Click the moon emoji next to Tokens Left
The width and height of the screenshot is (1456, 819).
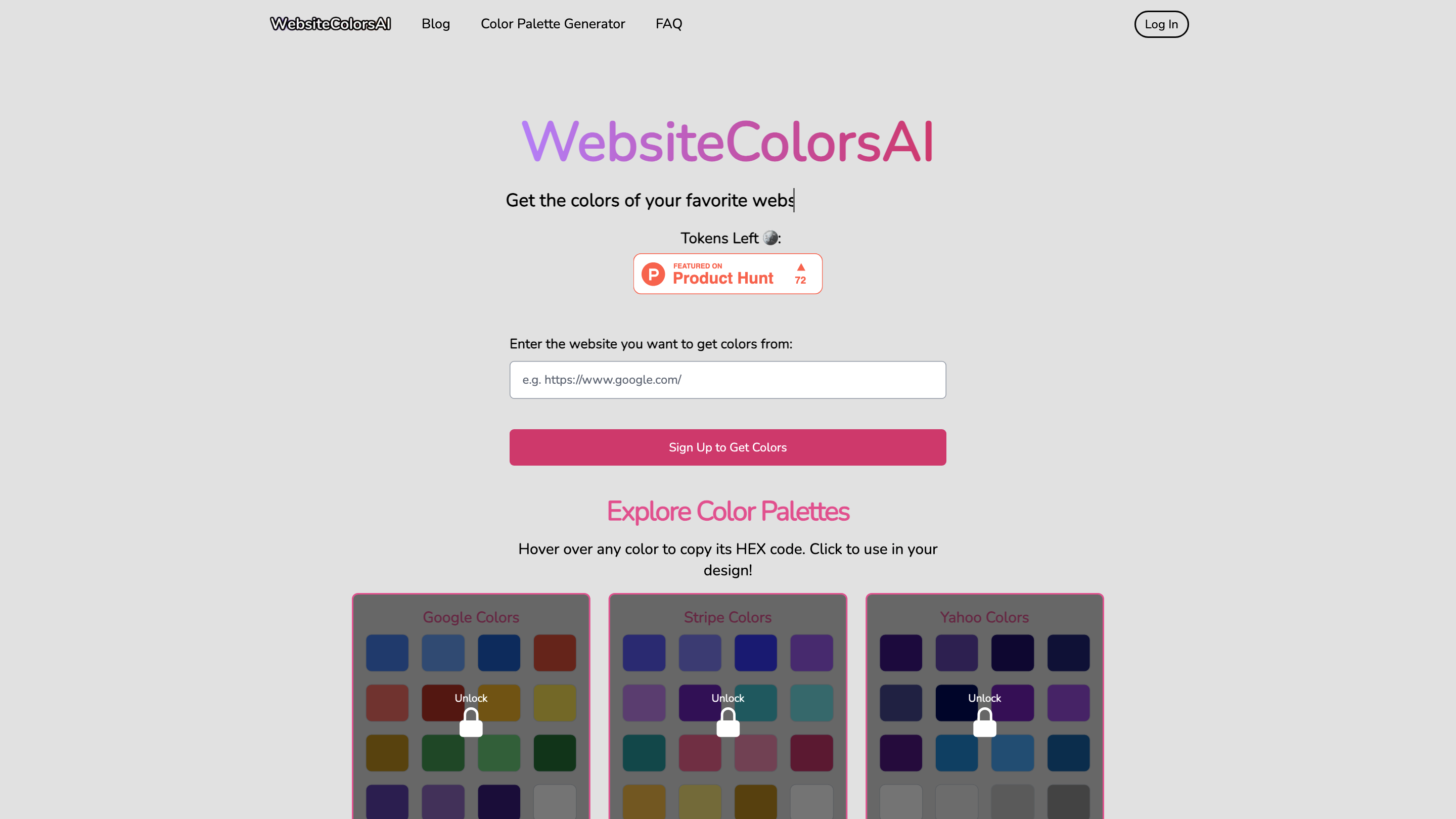click(x=770, y=238)
